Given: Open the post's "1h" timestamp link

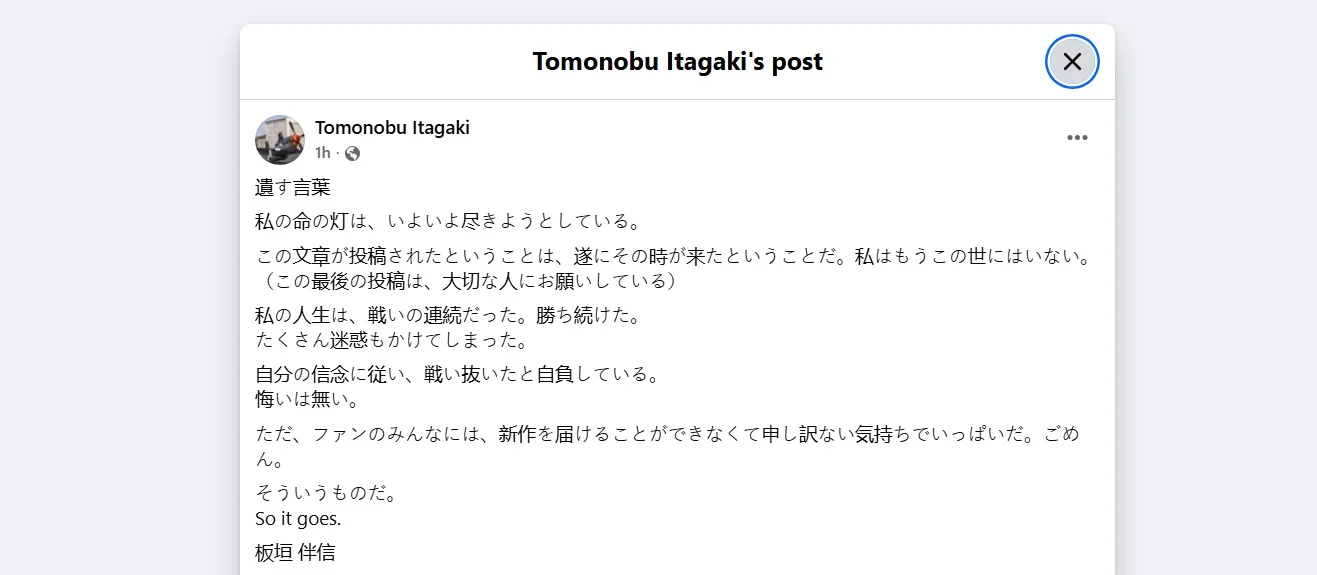Looking at the screenshot, I should (322, 153).
